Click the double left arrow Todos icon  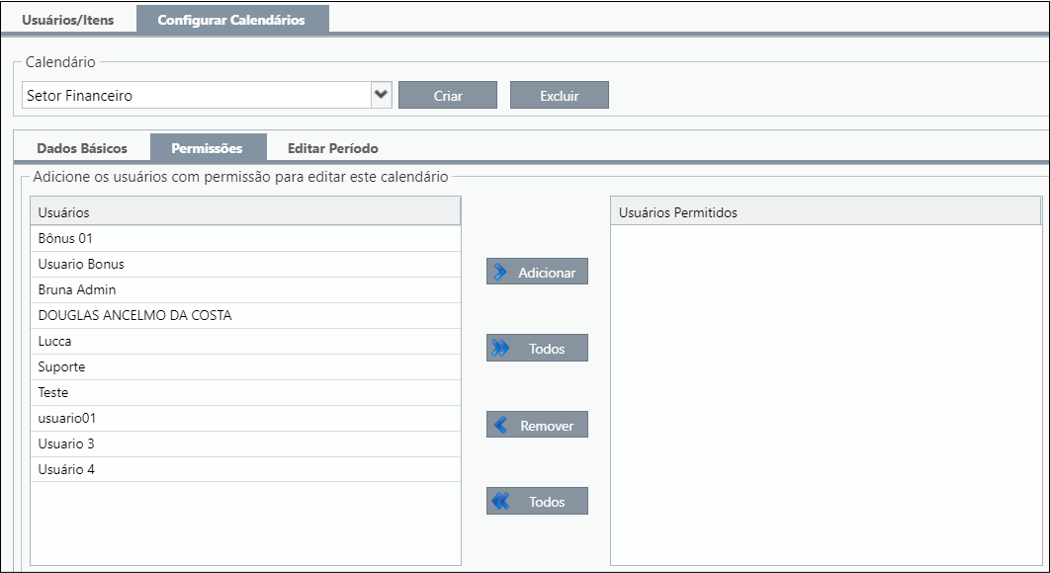tap(500, 501)
